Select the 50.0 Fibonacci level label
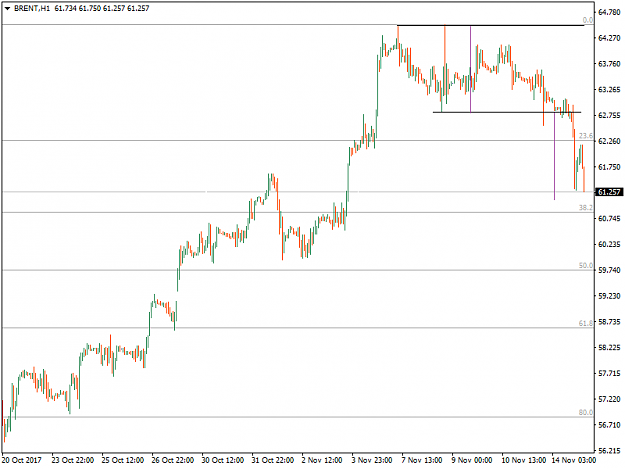This screenshot has height=469, width=625. (x=586, y=265)
